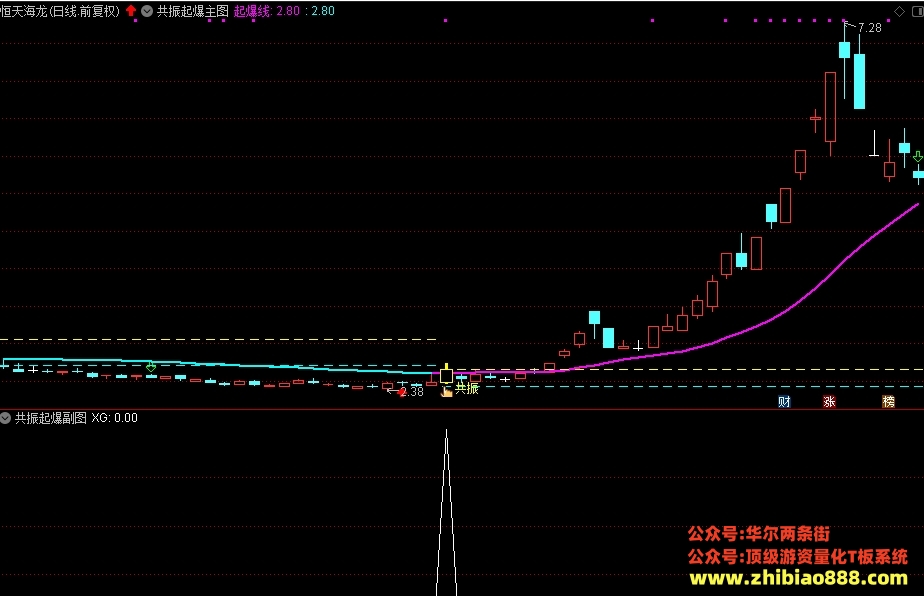This screenshot has width=924, height=596.
Task: Open the 共振起爆主图 indicator dropdown chevron
Action: tap(147, 11)
